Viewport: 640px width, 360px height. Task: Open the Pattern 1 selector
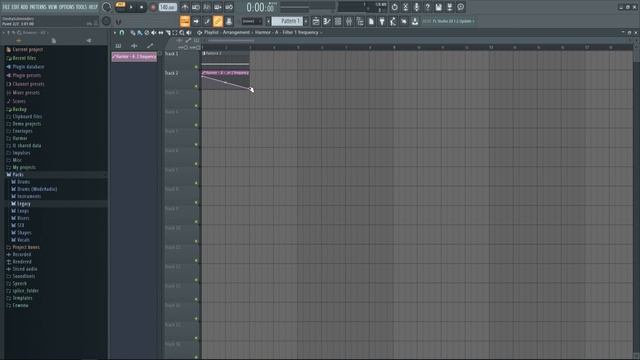287,21
